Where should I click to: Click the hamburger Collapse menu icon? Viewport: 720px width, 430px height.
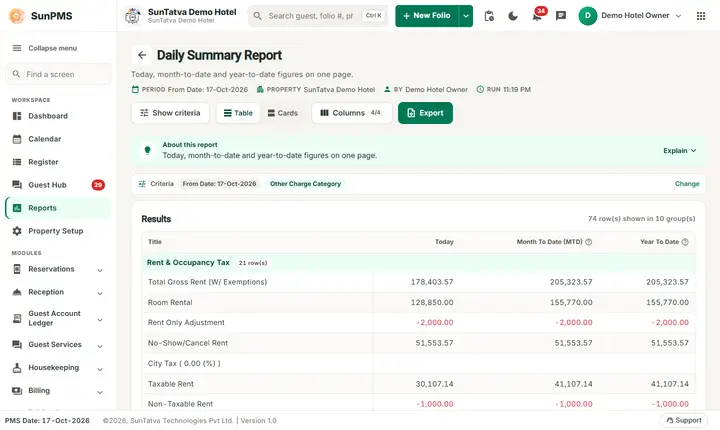tap(17, 48)
